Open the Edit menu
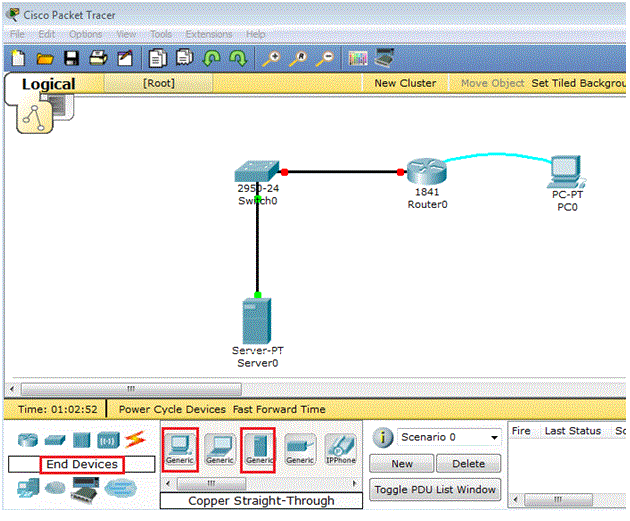This screenshot has height=521, width=630. click(x=47, y=34)
